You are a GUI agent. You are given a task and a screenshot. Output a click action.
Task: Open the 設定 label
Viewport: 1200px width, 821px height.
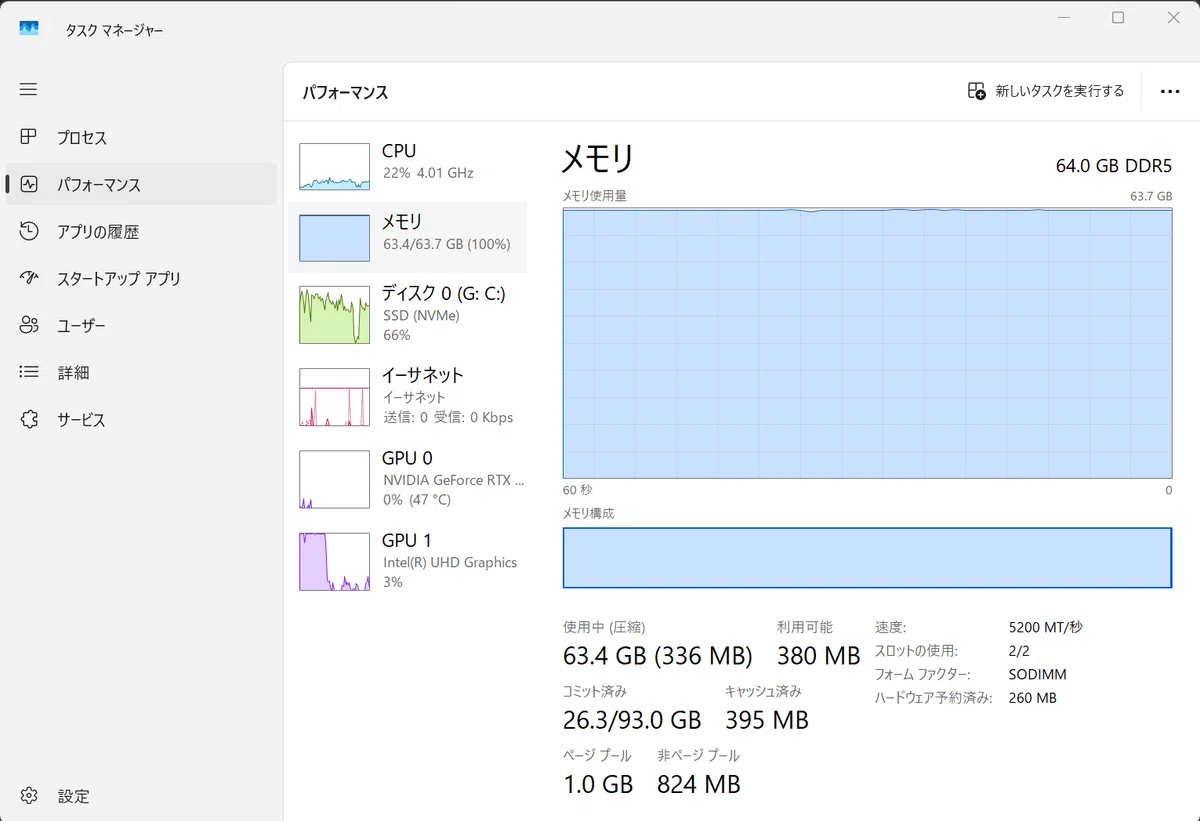click(x=73, y=797)
